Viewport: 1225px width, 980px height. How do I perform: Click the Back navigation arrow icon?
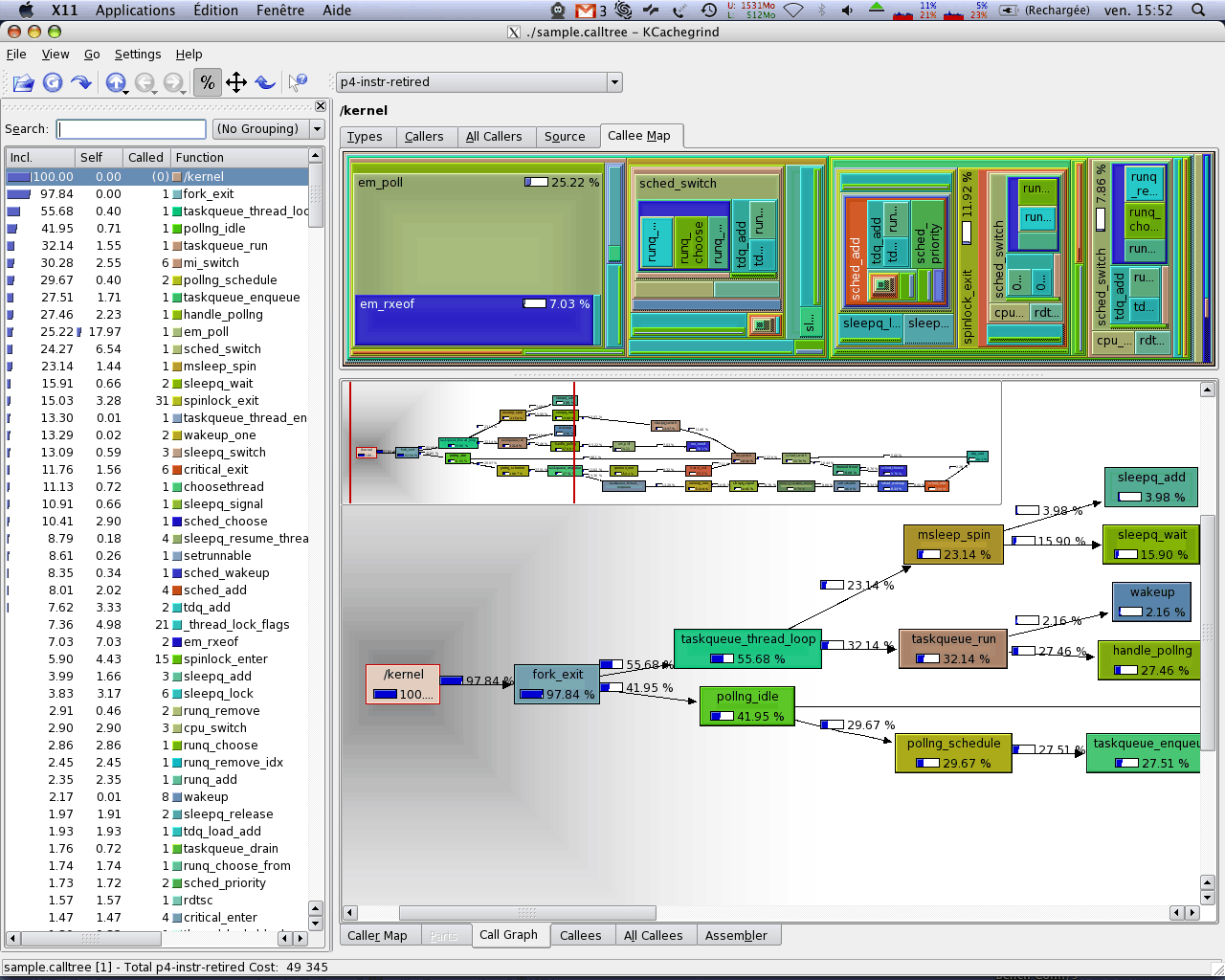tap(145, 83)
